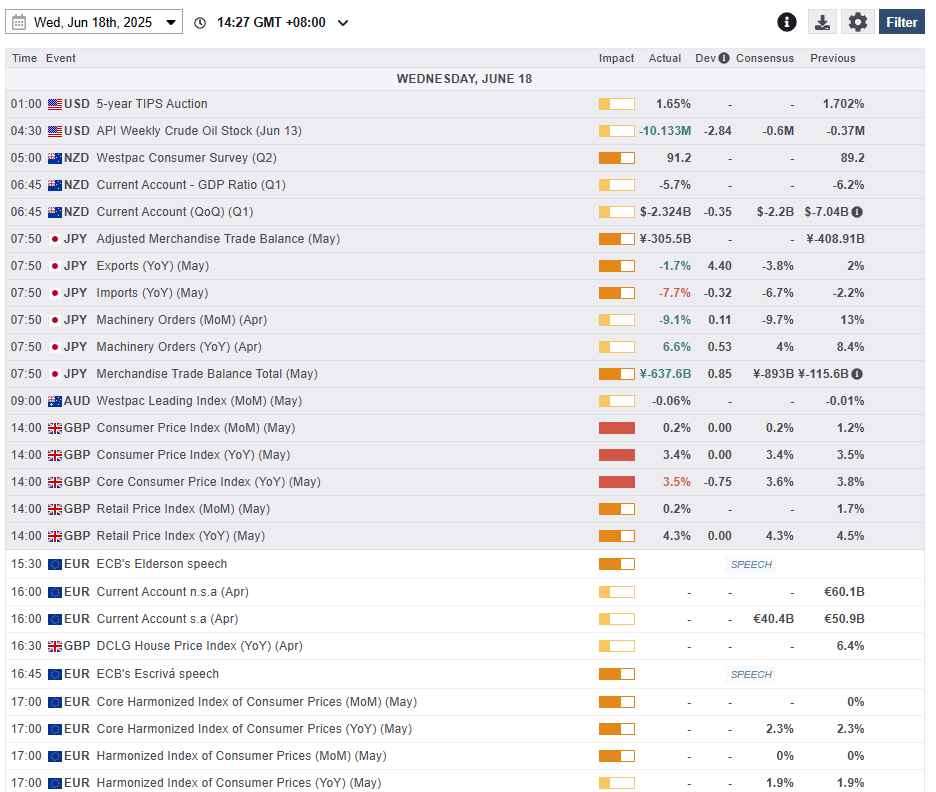Click the Previous column header
Screen dimensions: 936x792
pyautogui.click(x=833, y=58)
